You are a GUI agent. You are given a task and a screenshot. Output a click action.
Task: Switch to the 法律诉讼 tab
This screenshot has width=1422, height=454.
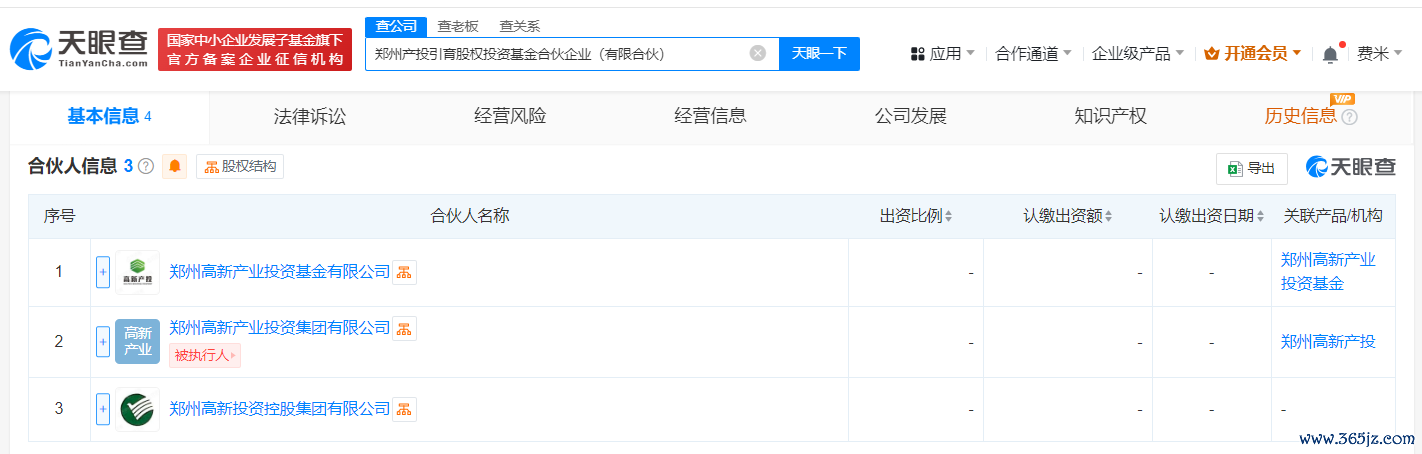[x=310, y=116]
